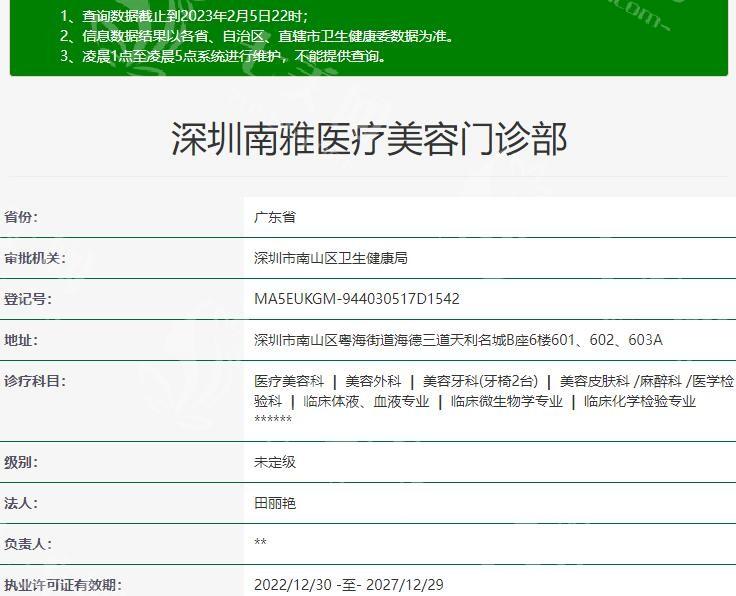Click notice line about 卫生健康委数据为准
This screenshot has width=736, height=596.
tap(257, 36)
